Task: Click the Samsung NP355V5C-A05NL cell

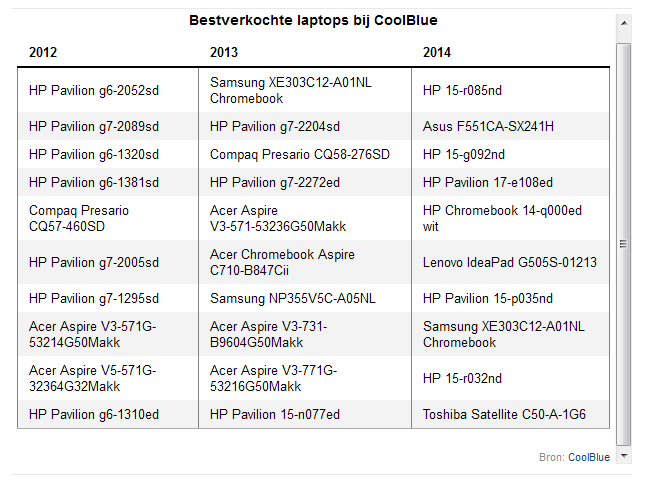Action: point(293,298)
